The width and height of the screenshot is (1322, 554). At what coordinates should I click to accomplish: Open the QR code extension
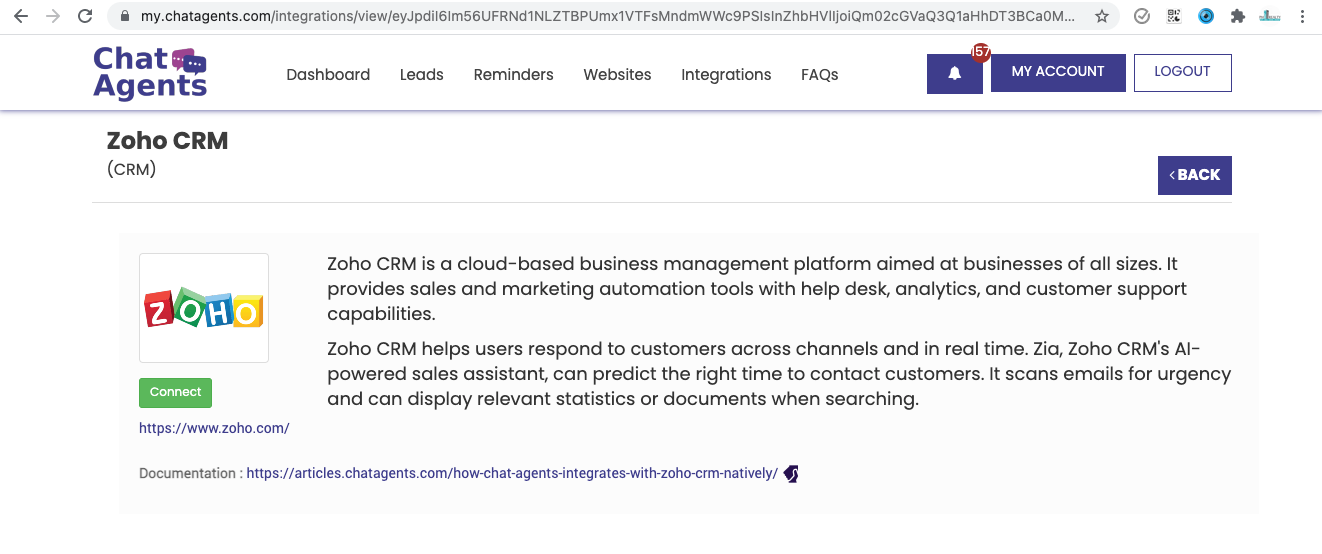(x=1174, y=16)
